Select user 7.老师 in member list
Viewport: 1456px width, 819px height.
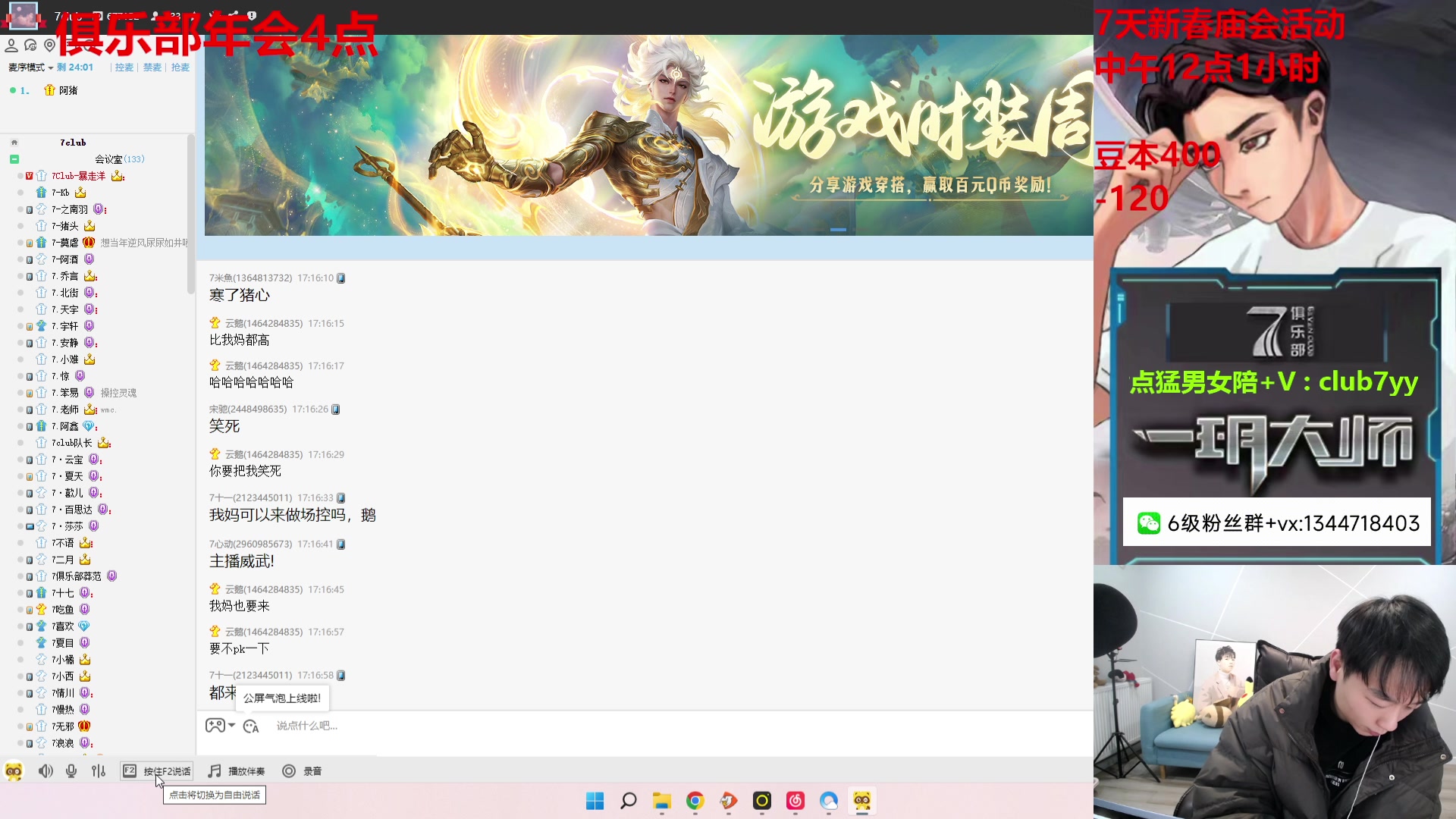coord(65,409)
